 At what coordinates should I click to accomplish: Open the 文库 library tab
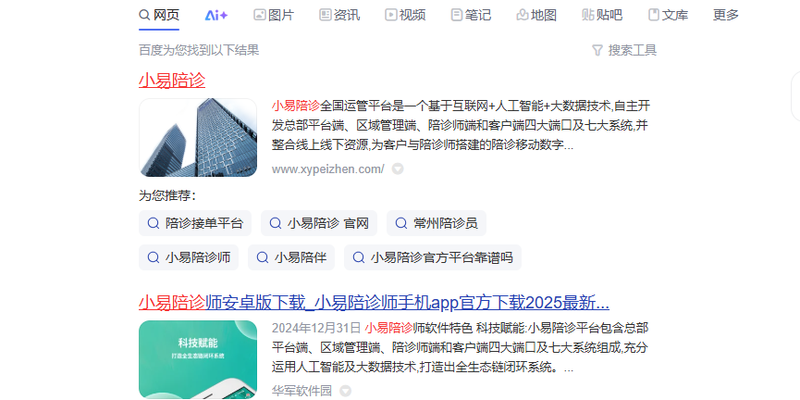668,15
